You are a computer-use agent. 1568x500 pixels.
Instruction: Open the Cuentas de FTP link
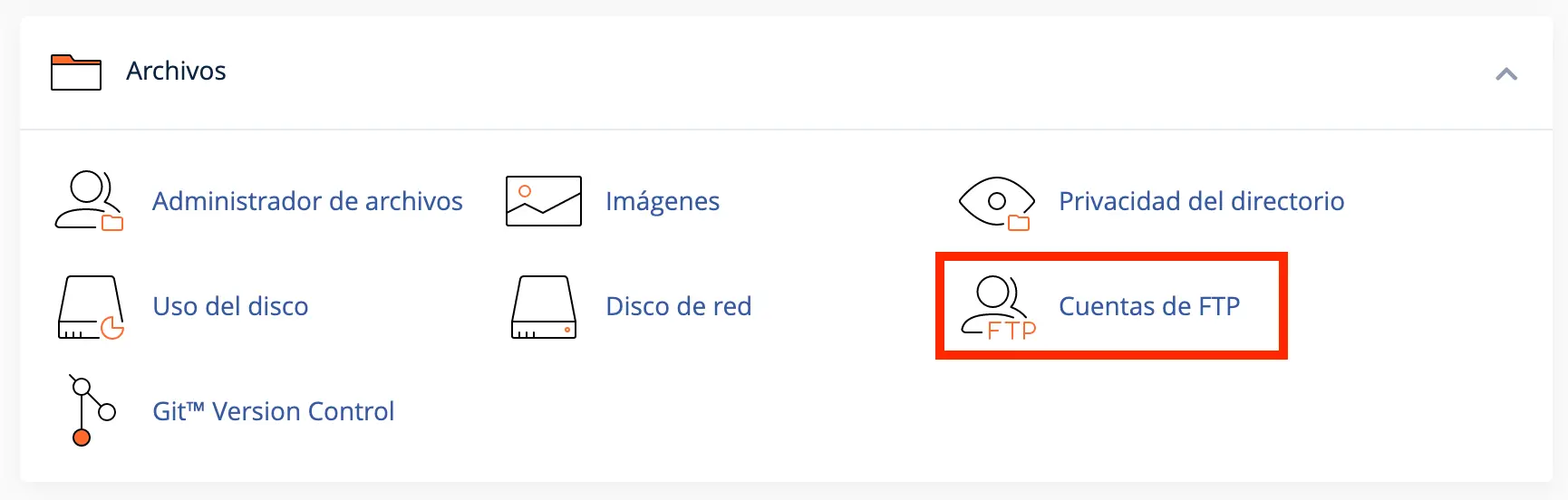(1149, 306)
